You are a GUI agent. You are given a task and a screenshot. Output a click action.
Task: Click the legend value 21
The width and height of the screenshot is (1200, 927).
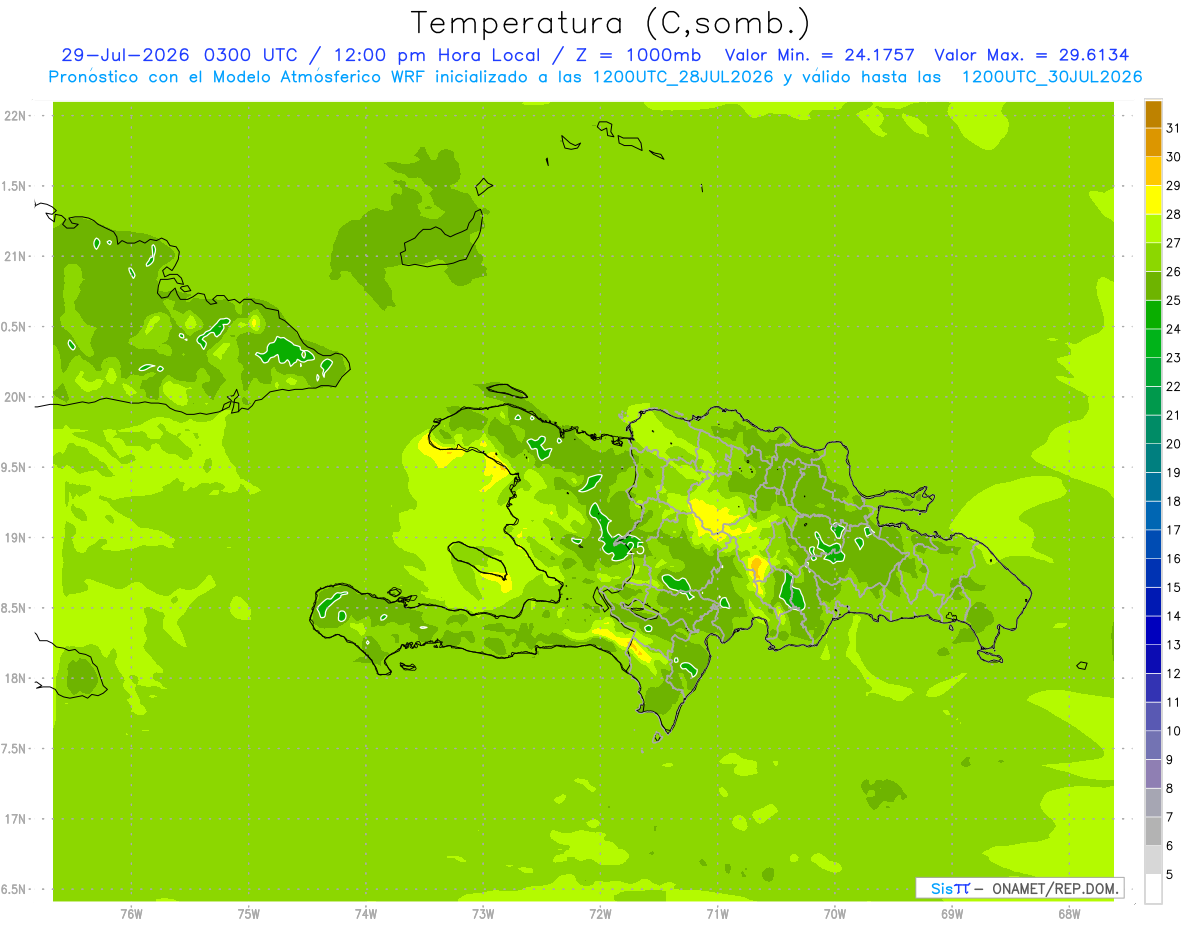1174,415
